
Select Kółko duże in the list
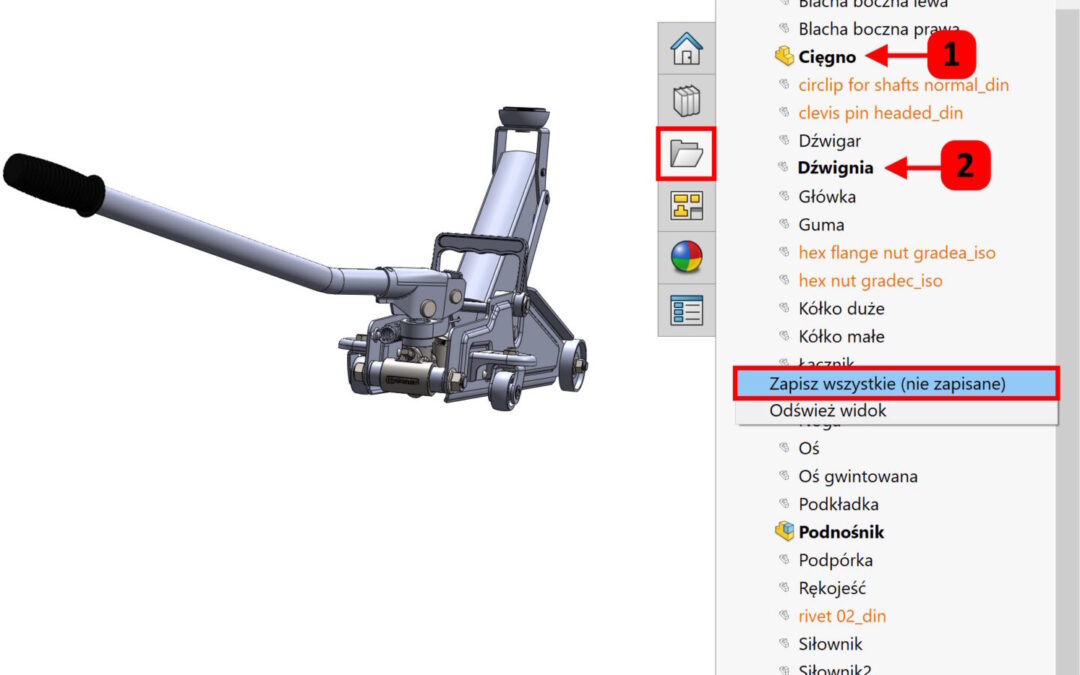click(841, 309)
